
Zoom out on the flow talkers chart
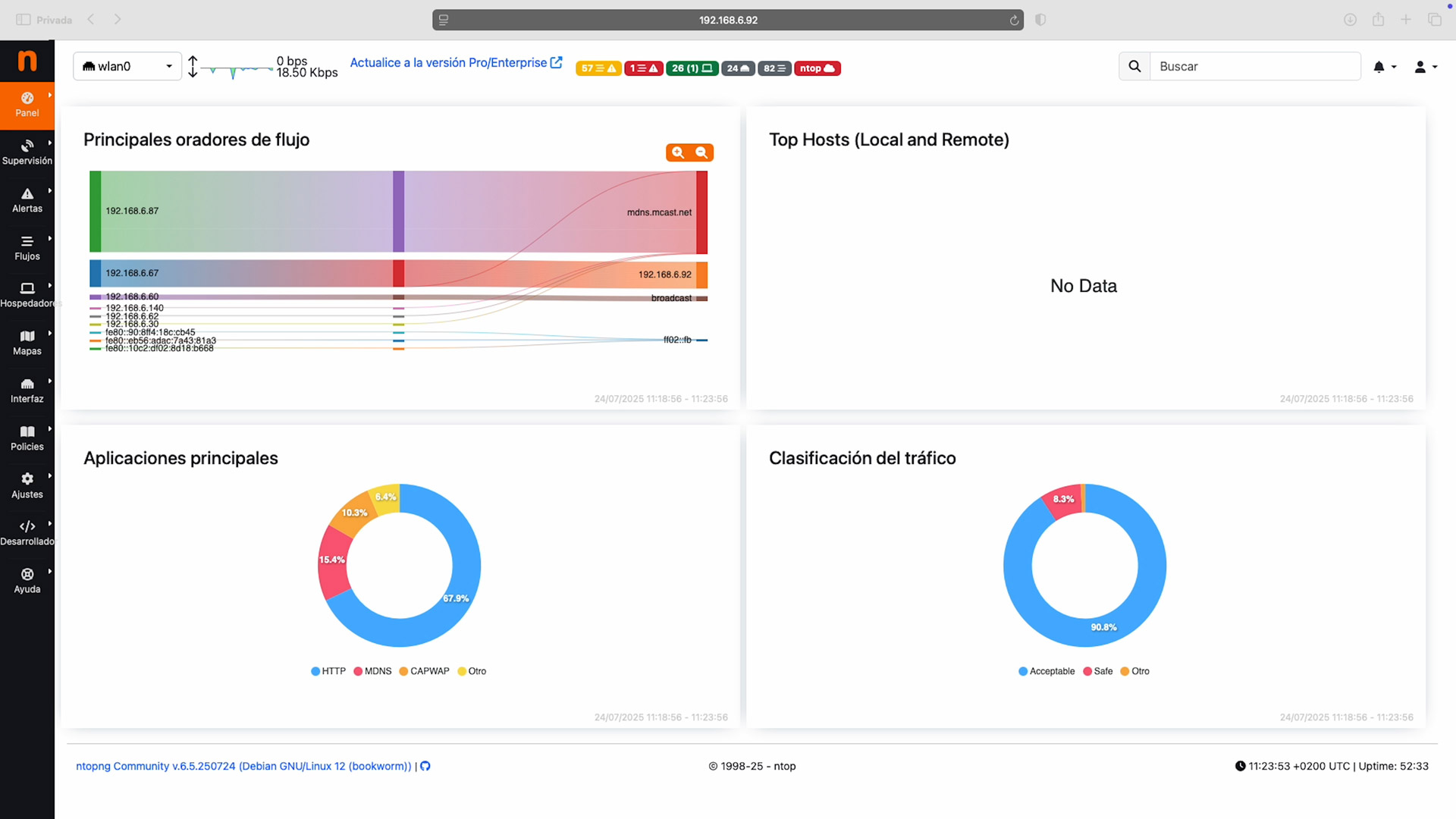click(701, 152)
